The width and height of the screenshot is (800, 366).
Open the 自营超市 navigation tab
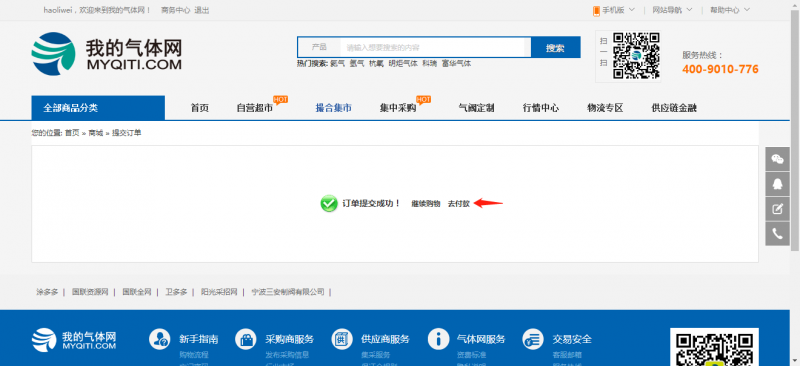(x=255, y=108)
